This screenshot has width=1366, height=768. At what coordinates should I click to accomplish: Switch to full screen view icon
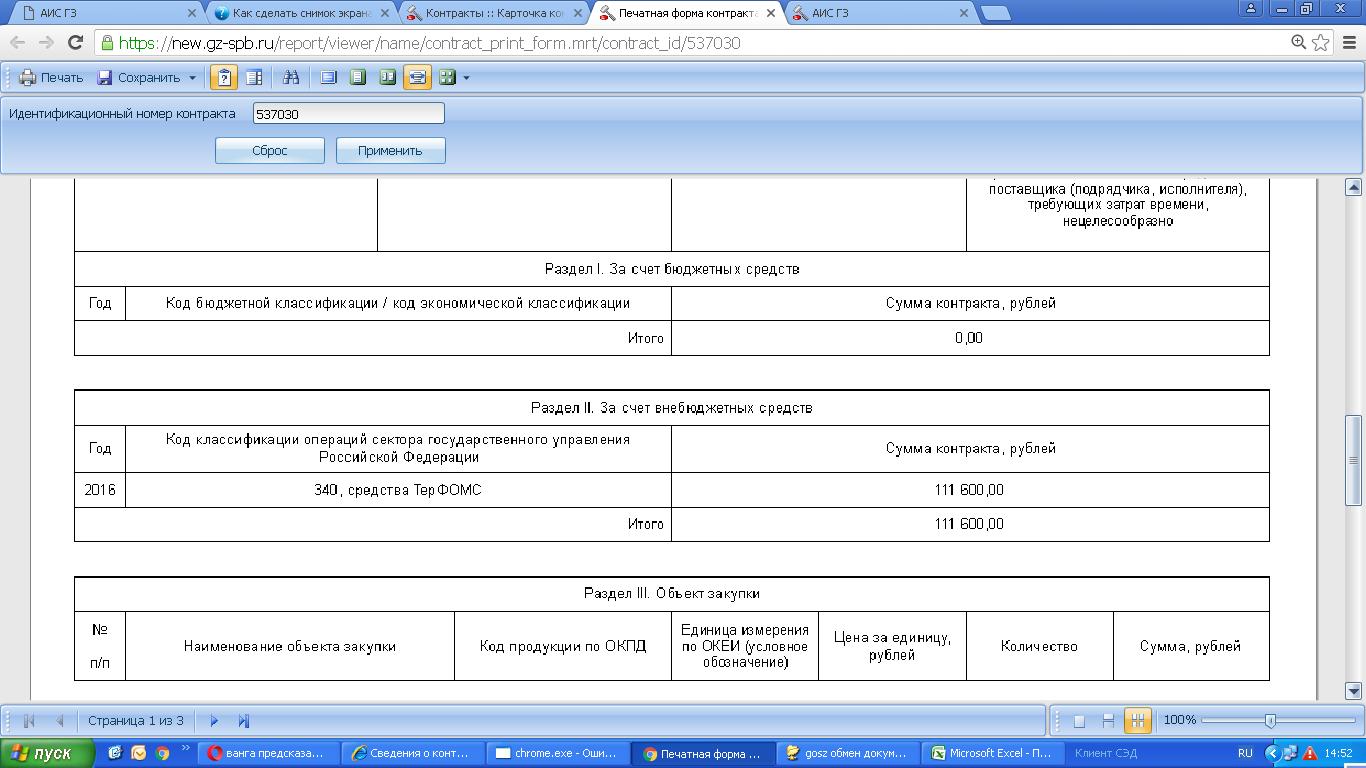point(328,77)
